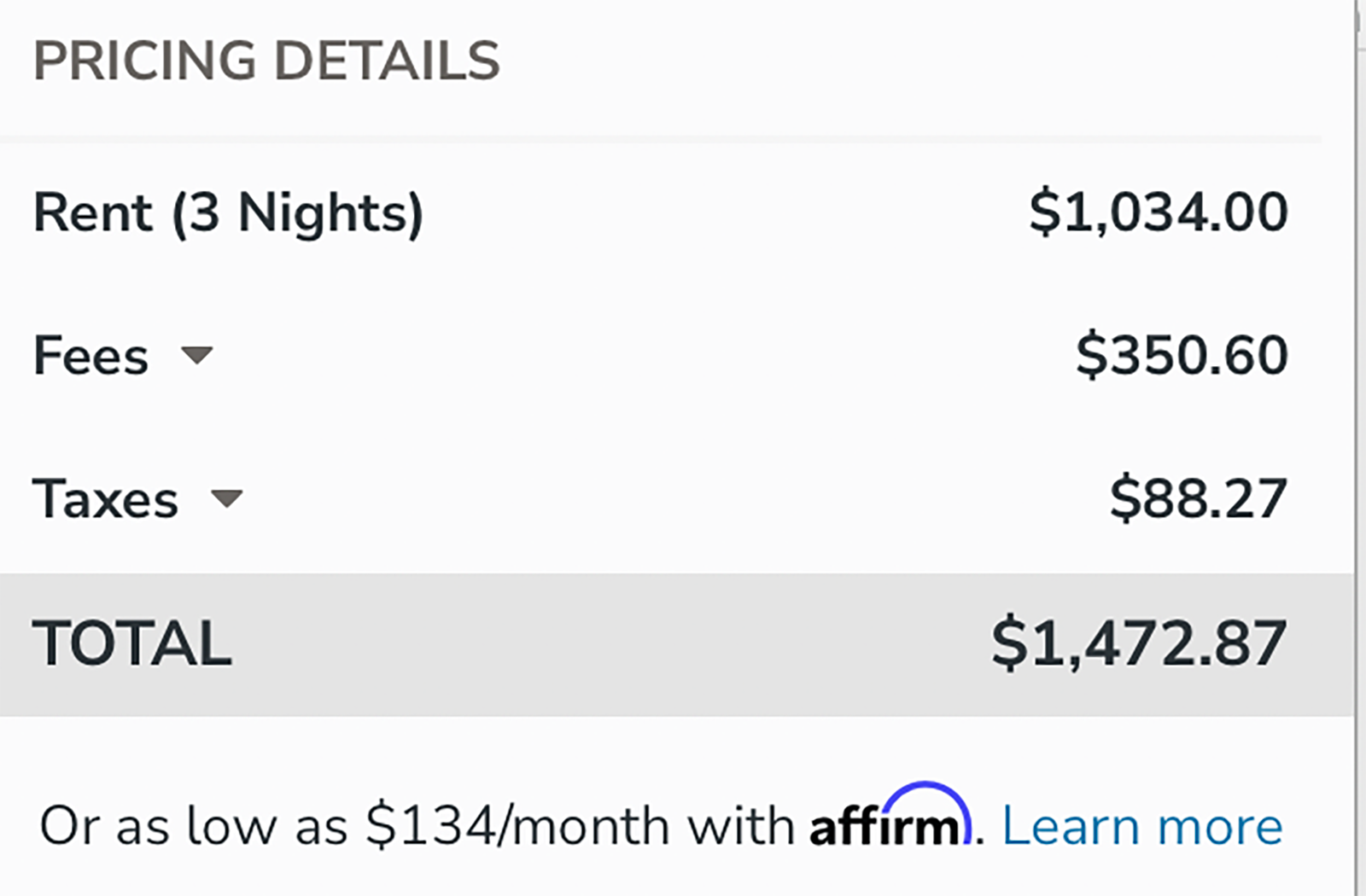The height and width of the screenshot is (896, 1366).
Task: Click the $88.27 taxes amount
Action: tap(1198, 498)
